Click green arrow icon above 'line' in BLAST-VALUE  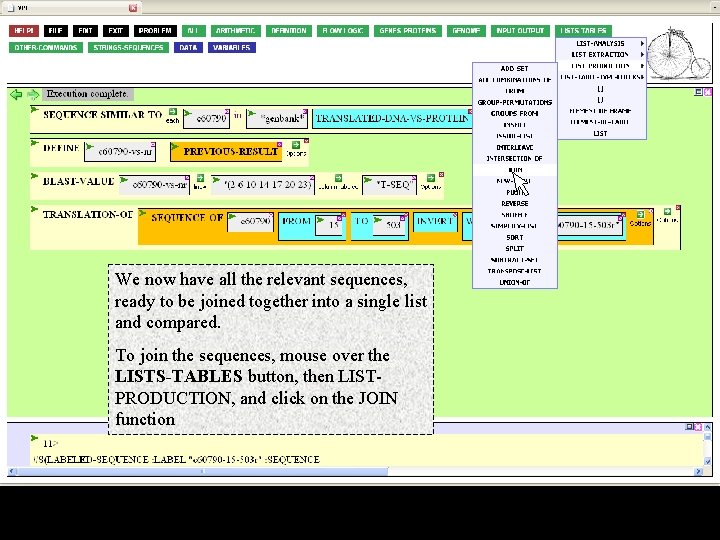200,178
